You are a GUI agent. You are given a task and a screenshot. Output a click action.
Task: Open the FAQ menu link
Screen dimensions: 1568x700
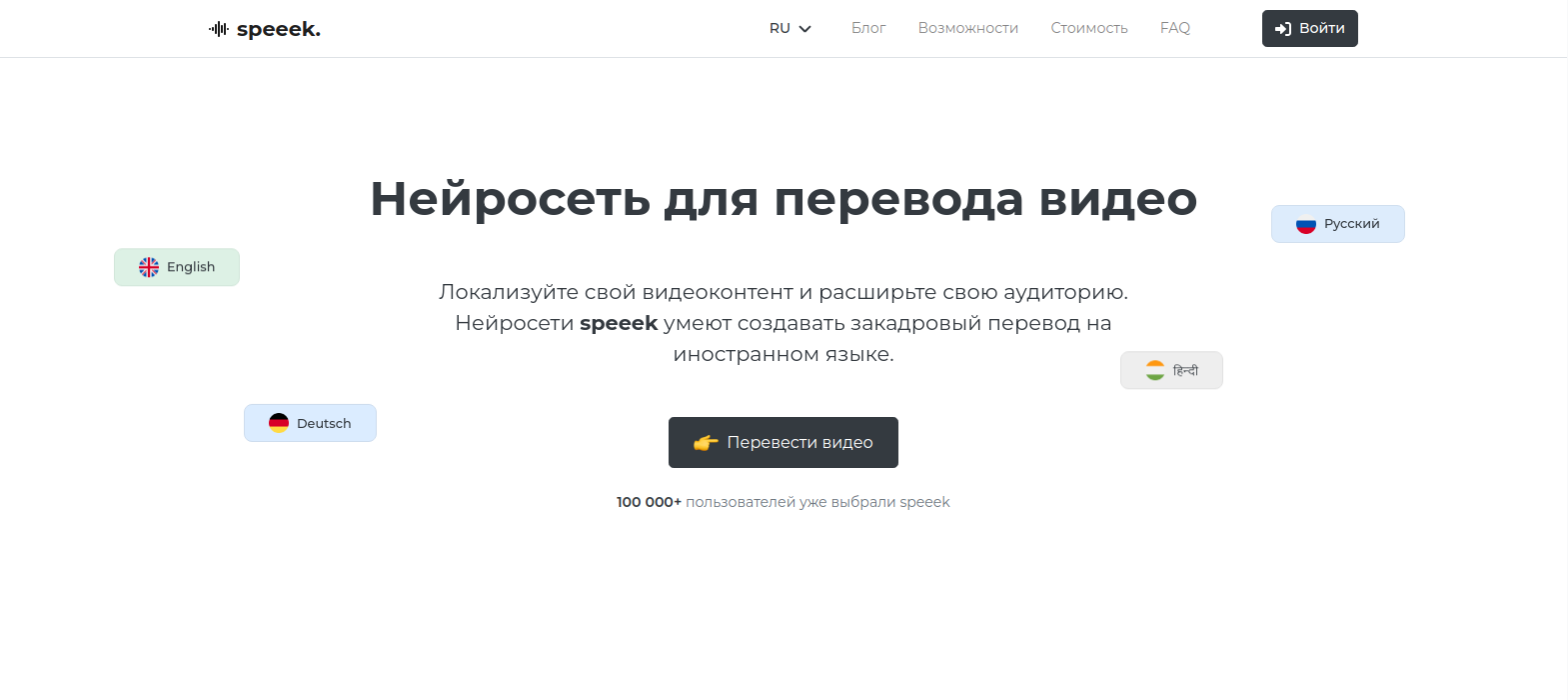click(1175, 28)
